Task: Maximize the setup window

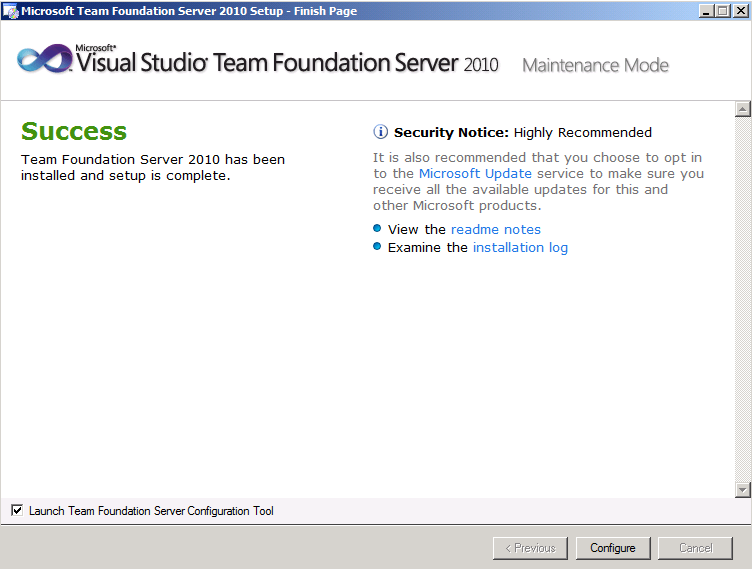Action: tap(723, 11)
